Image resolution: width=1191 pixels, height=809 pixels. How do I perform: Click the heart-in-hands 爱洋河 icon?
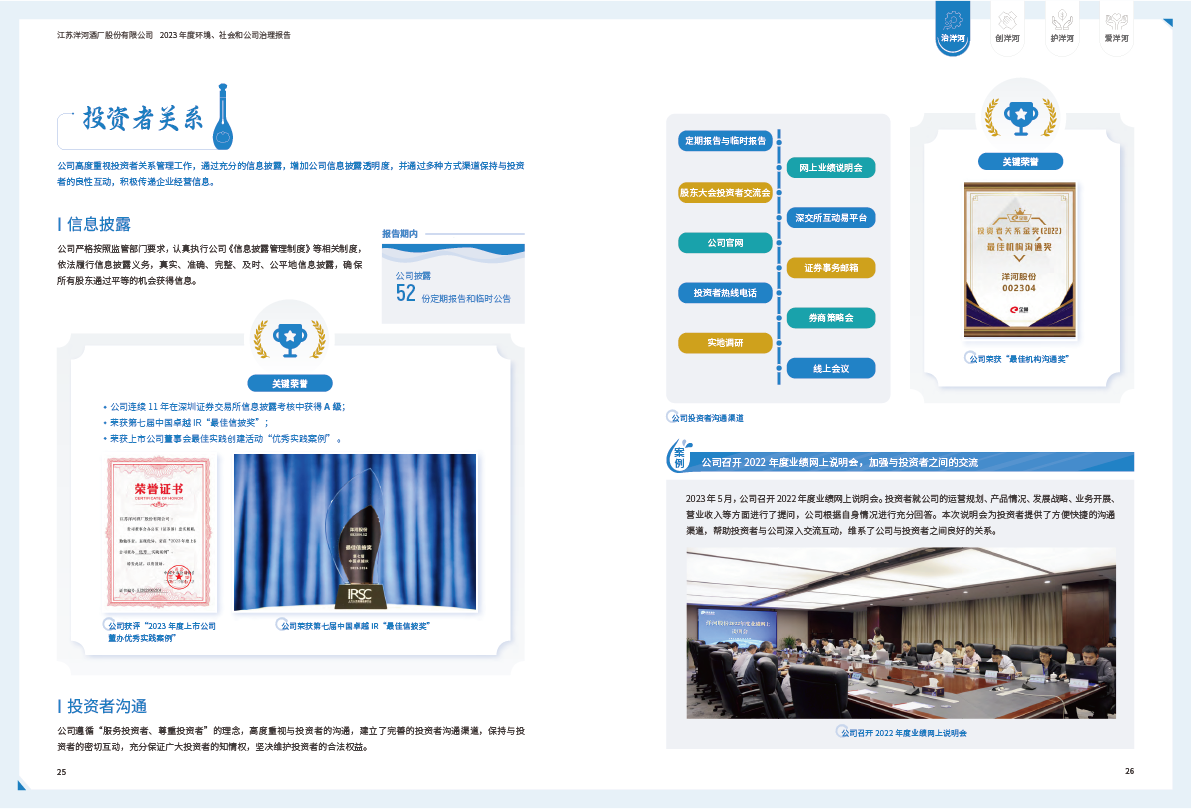coord(1116,20)
